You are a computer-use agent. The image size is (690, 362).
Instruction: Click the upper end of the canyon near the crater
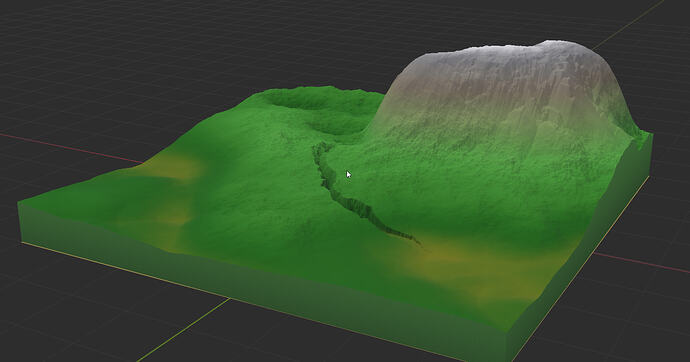(x=320, y=147)
